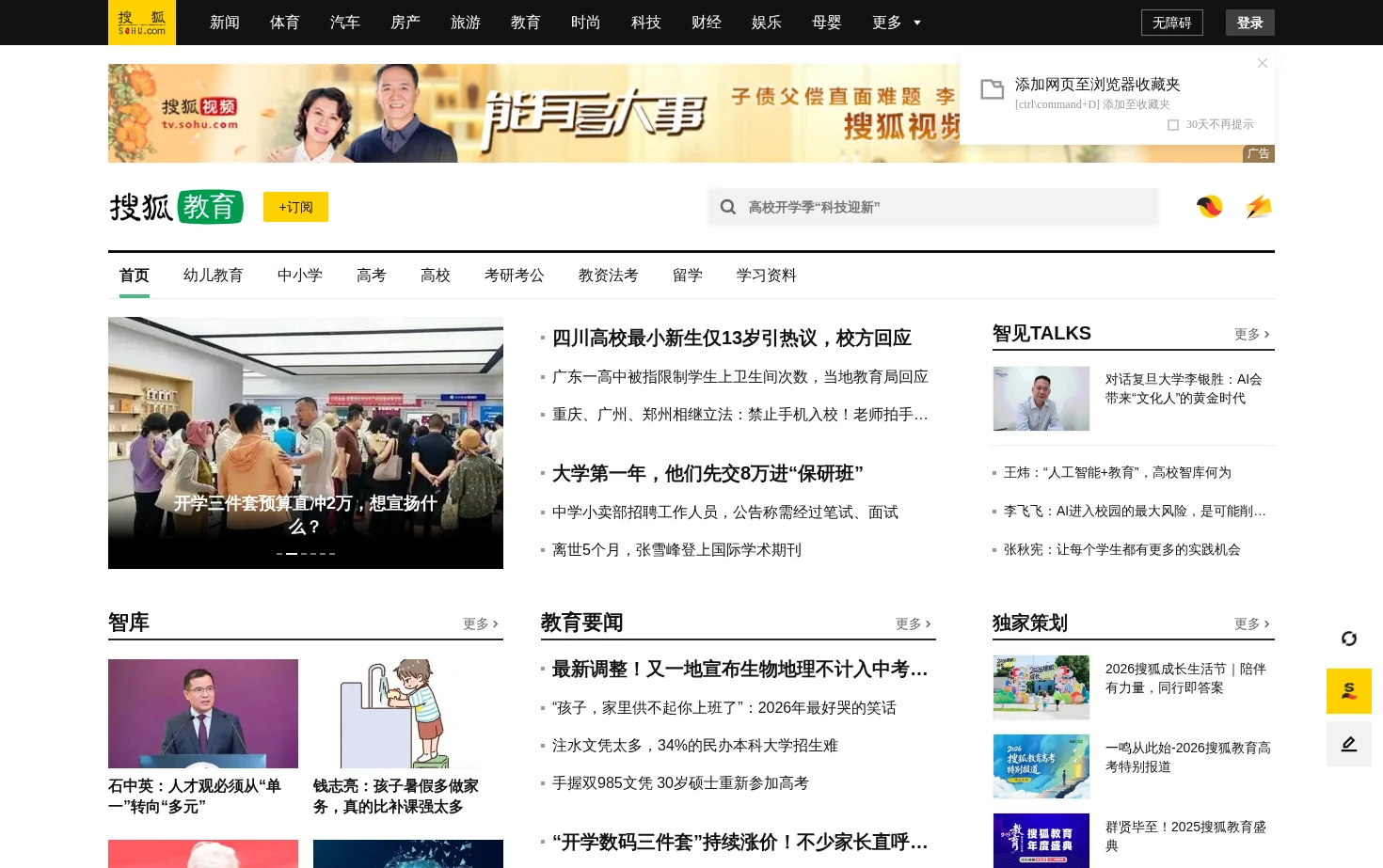Open headline 四川高校最小新生仅13岁引热议
This screenshot has width=1383, height=868.
pyautogui.click(x=732, y=338)
